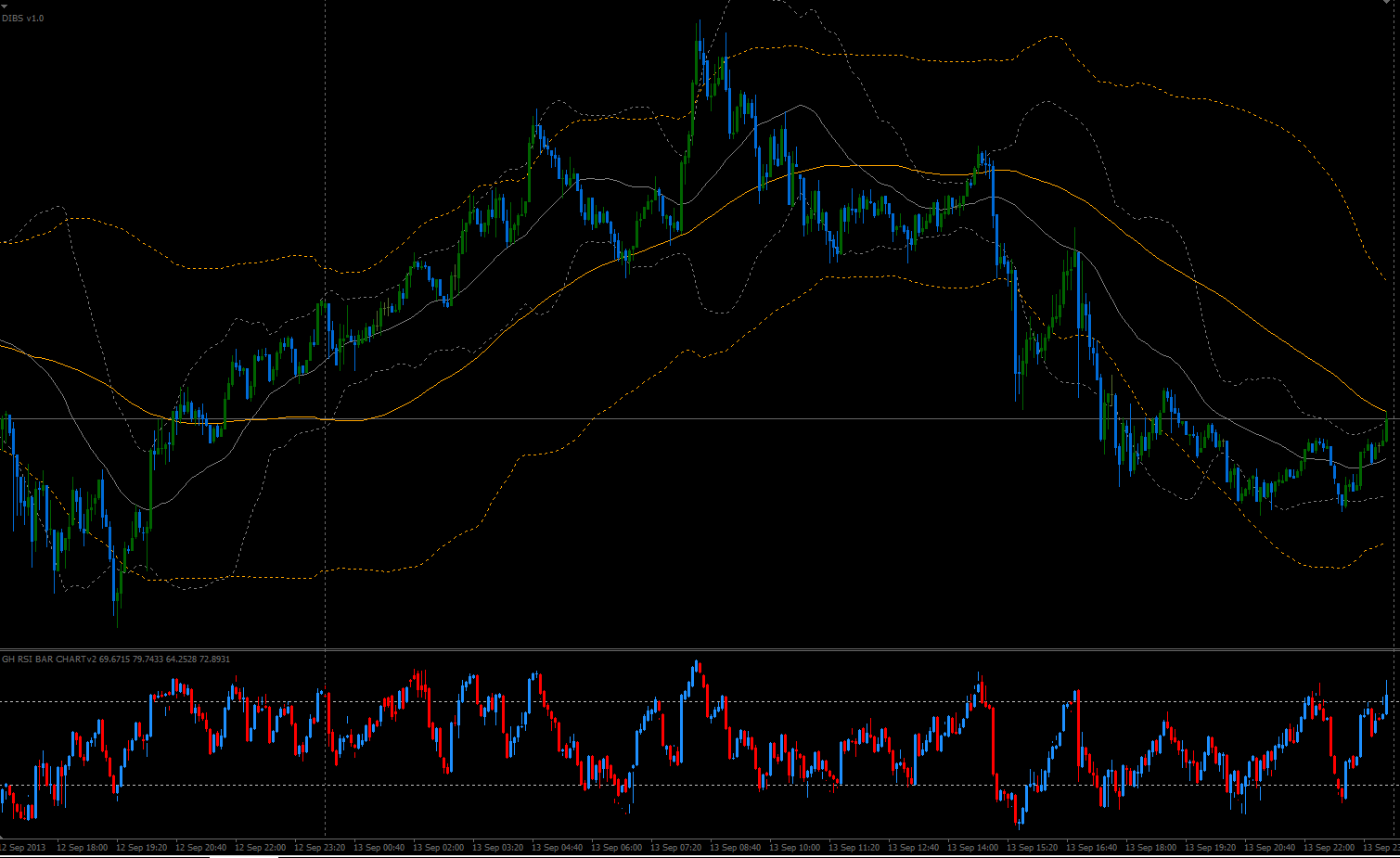Click the 12 Sep 20:40 time axis label

click(200, 848)
